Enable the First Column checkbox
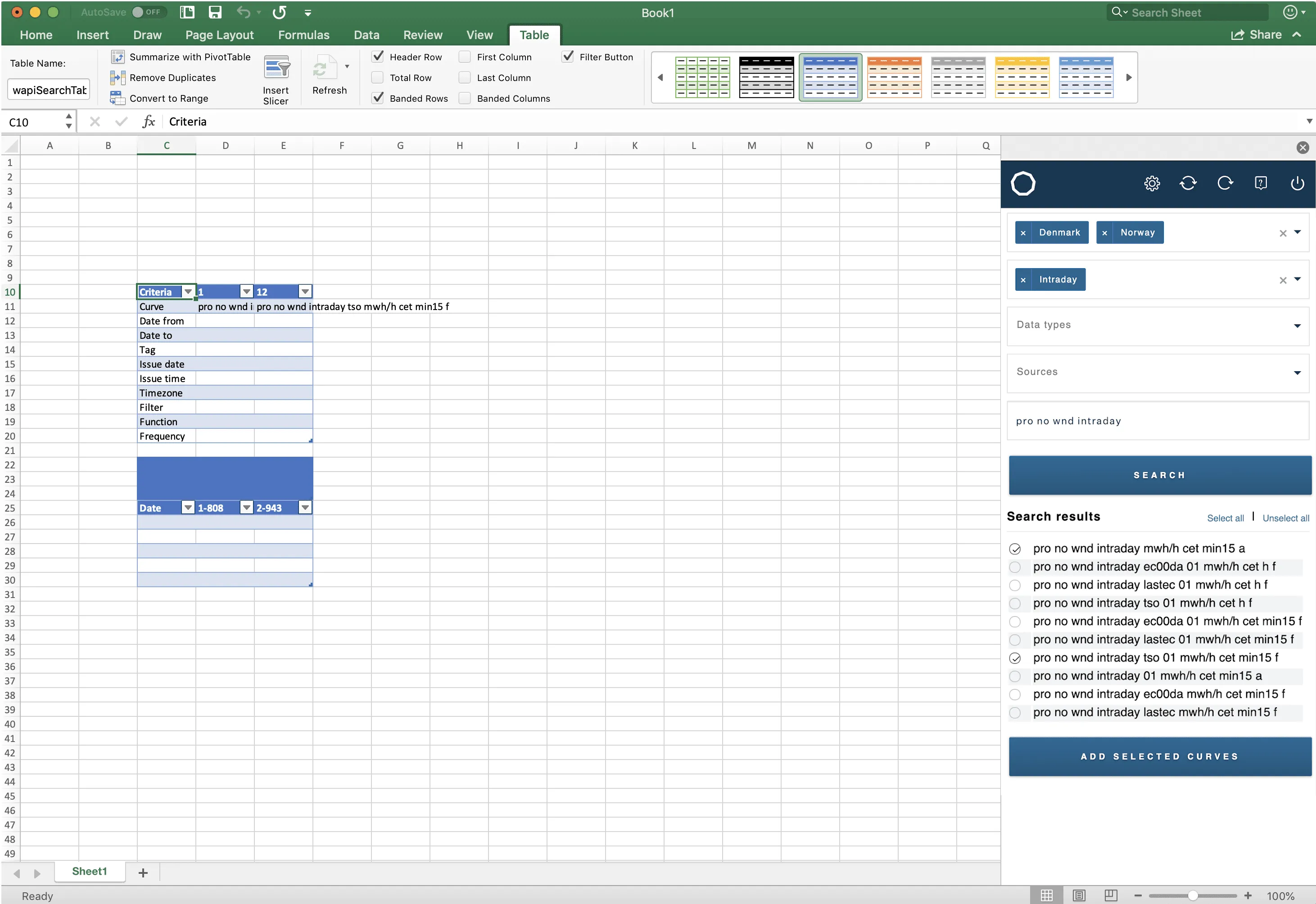This screenshot has height=904, width=1316. [x=465, y=57]
